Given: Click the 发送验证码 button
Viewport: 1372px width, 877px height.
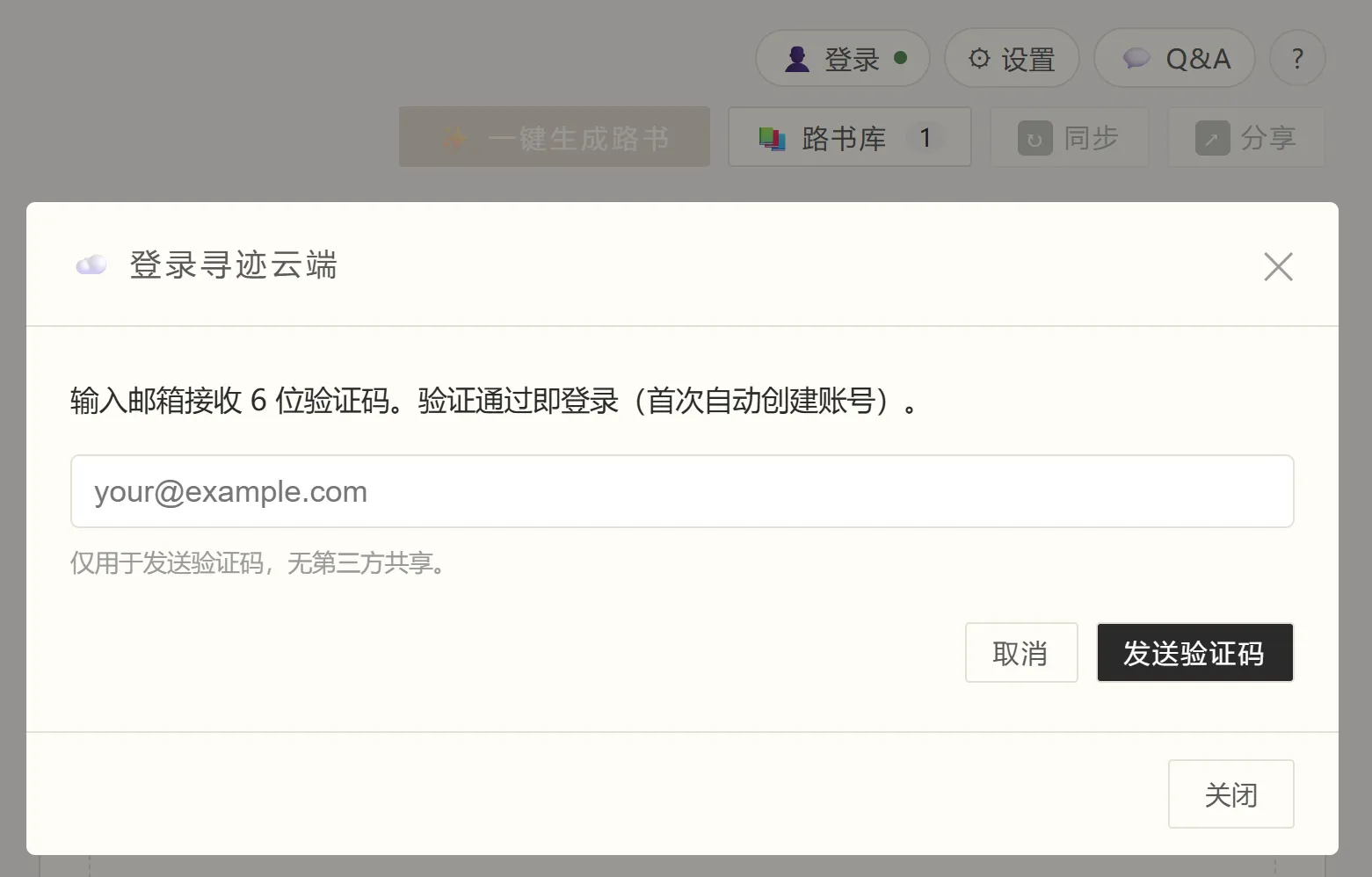Looking at the screenshot, I should point(1194,653).
